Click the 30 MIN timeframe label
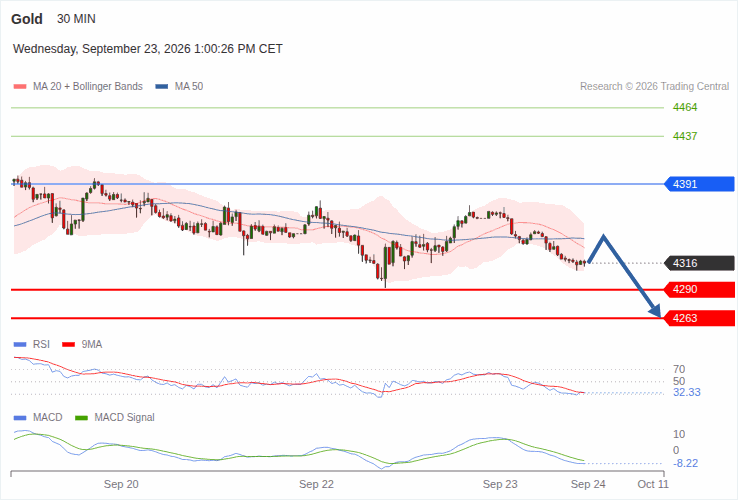 (76, 19)
